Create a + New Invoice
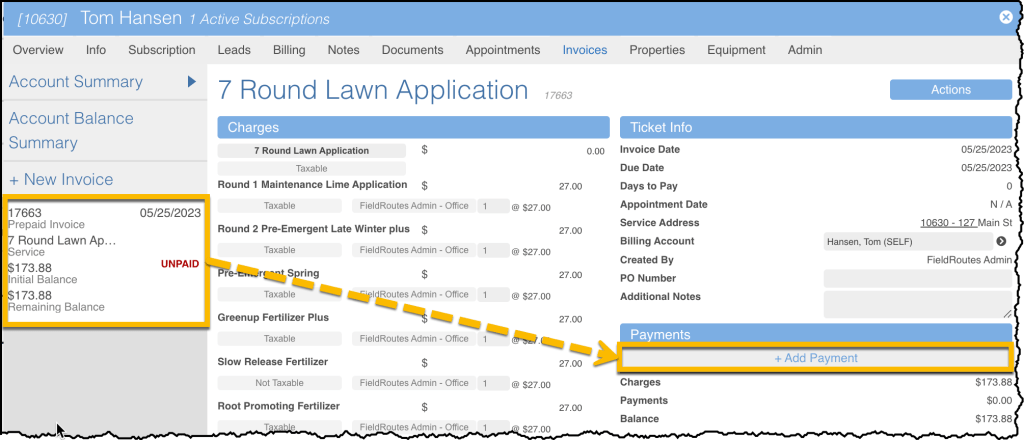 pyautogui.click(x=61, y=180)
